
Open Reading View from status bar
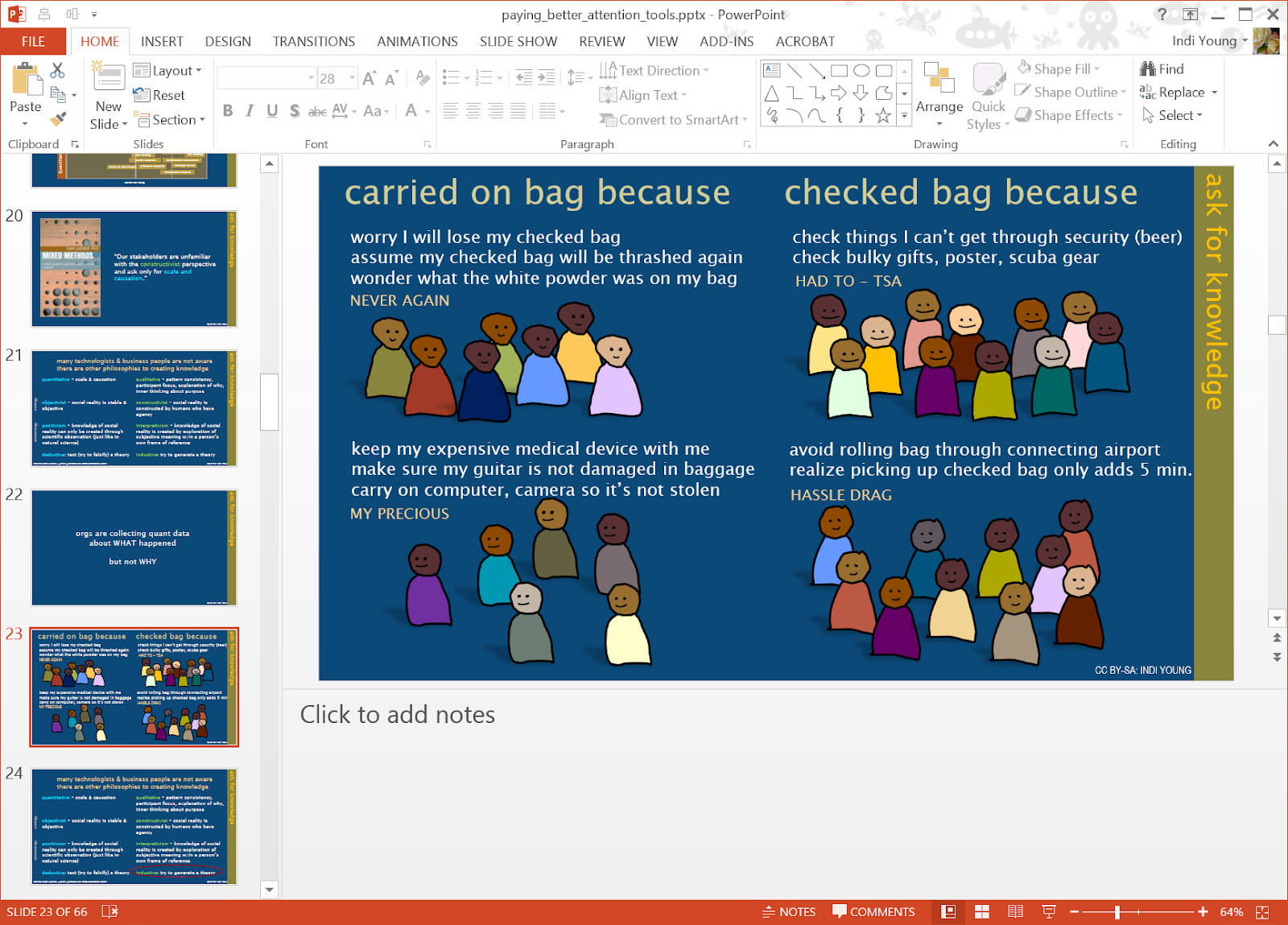[x=1015, y=911]
